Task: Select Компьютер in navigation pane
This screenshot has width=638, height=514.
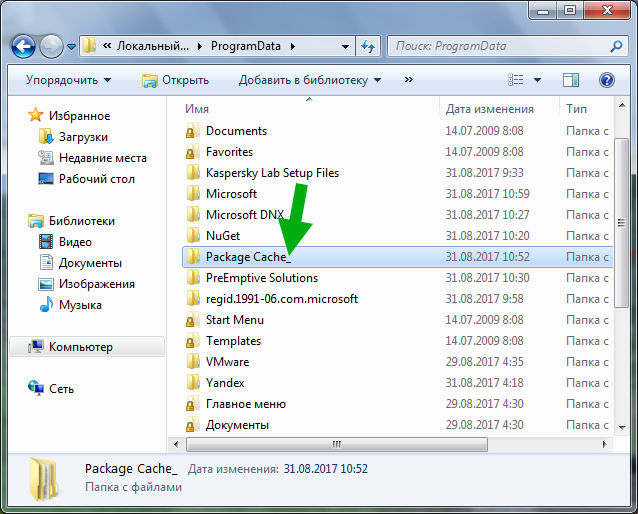Action: click(x=87, y=347)
